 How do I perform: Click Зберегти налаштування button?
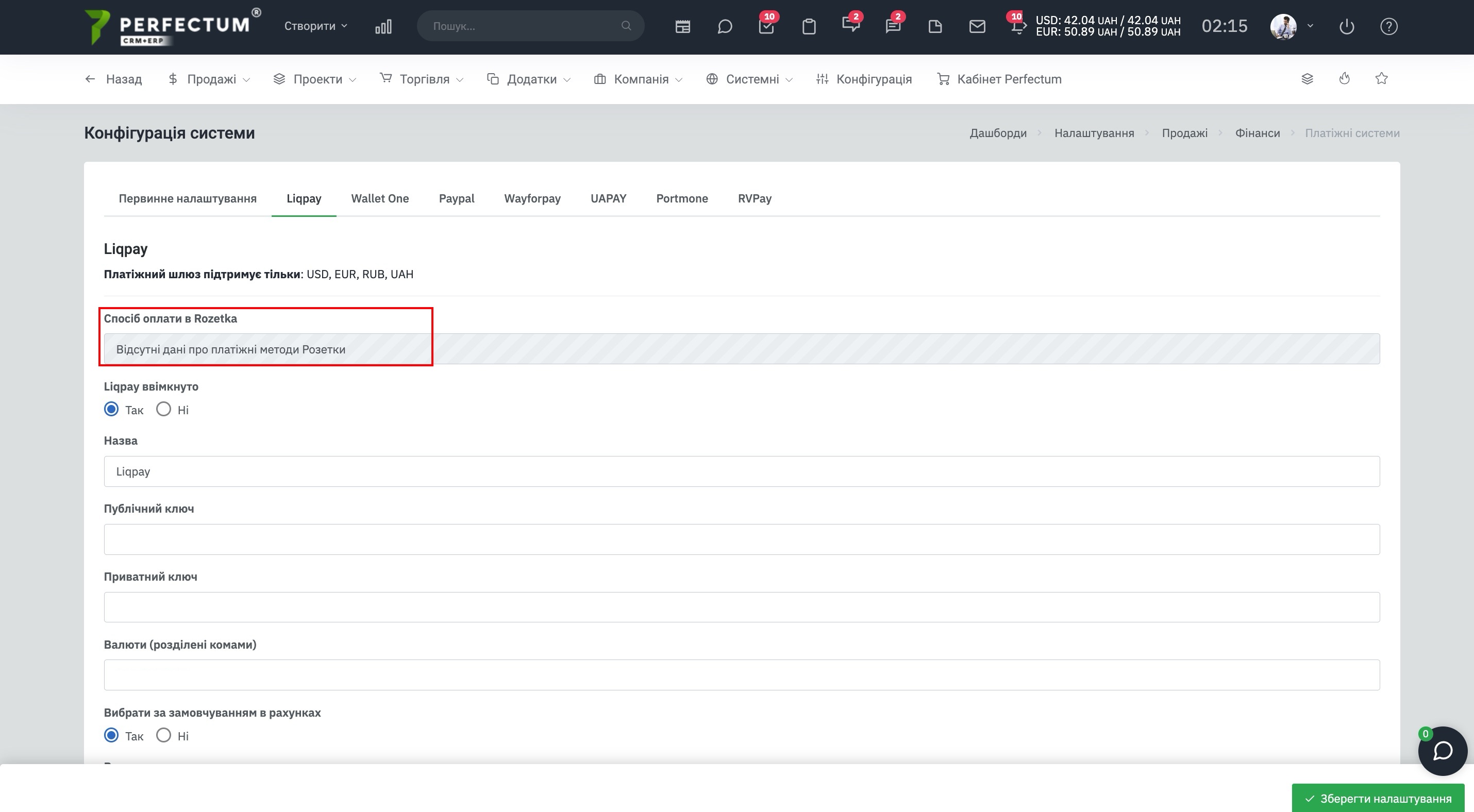pos(1378,798)
